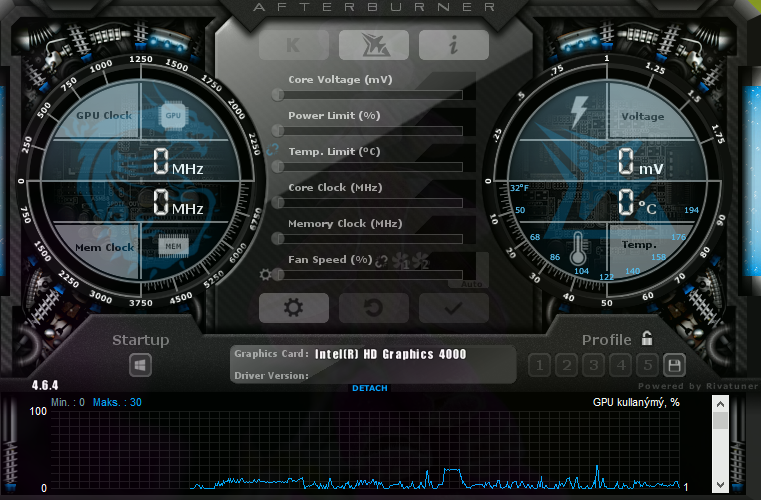Select profile slot 5

647,366
